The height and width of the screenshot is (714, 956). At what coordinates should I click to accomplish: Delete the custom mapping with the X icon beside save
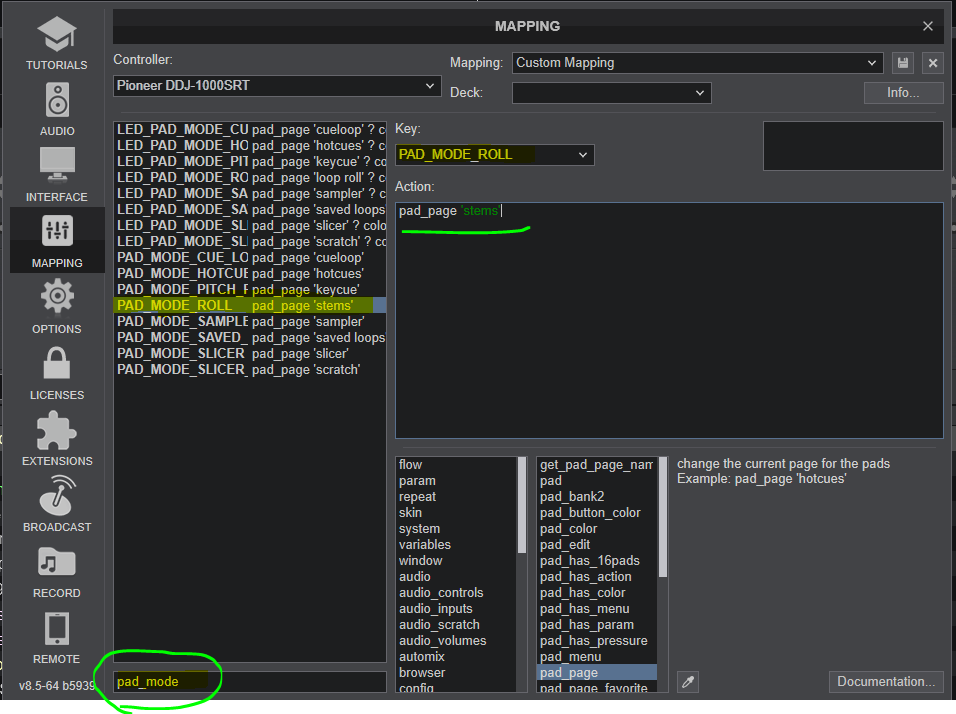(933, 63)
